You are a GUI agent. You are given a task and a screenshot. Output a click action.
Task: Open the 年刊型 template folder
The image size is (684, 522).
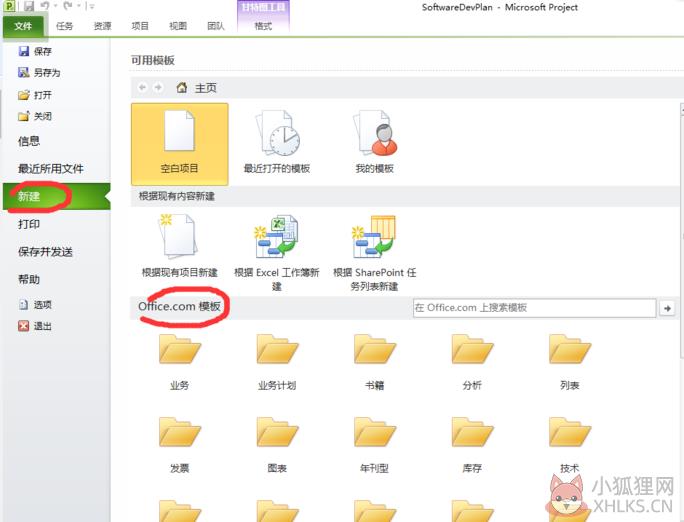(375, 445)
